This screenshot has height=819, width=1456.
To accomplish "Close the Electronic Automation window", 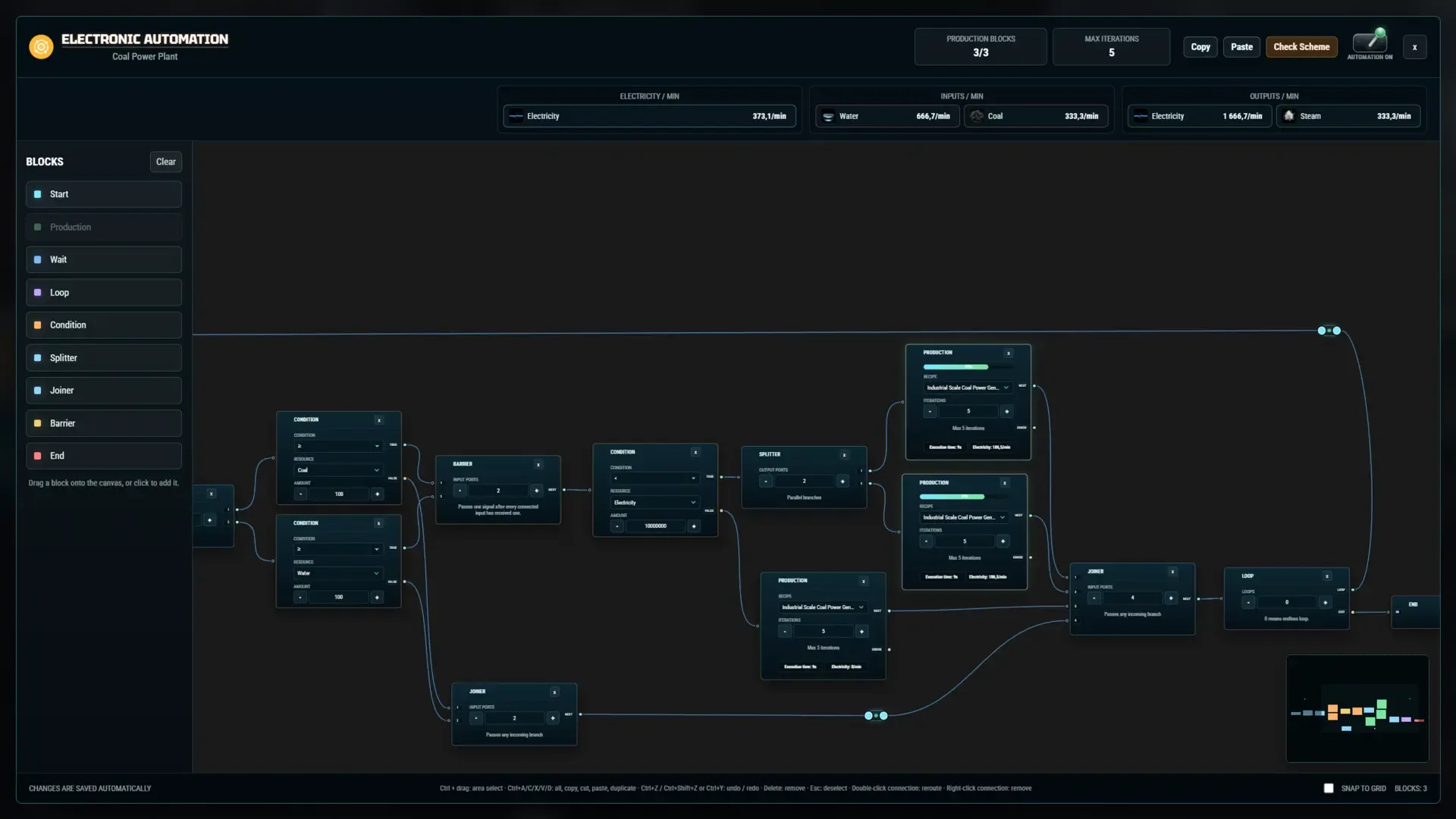I will [x=1414, y=47].
